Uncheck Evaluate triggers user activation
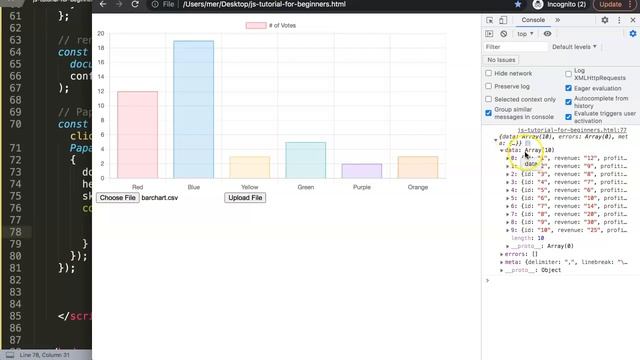 568,117
